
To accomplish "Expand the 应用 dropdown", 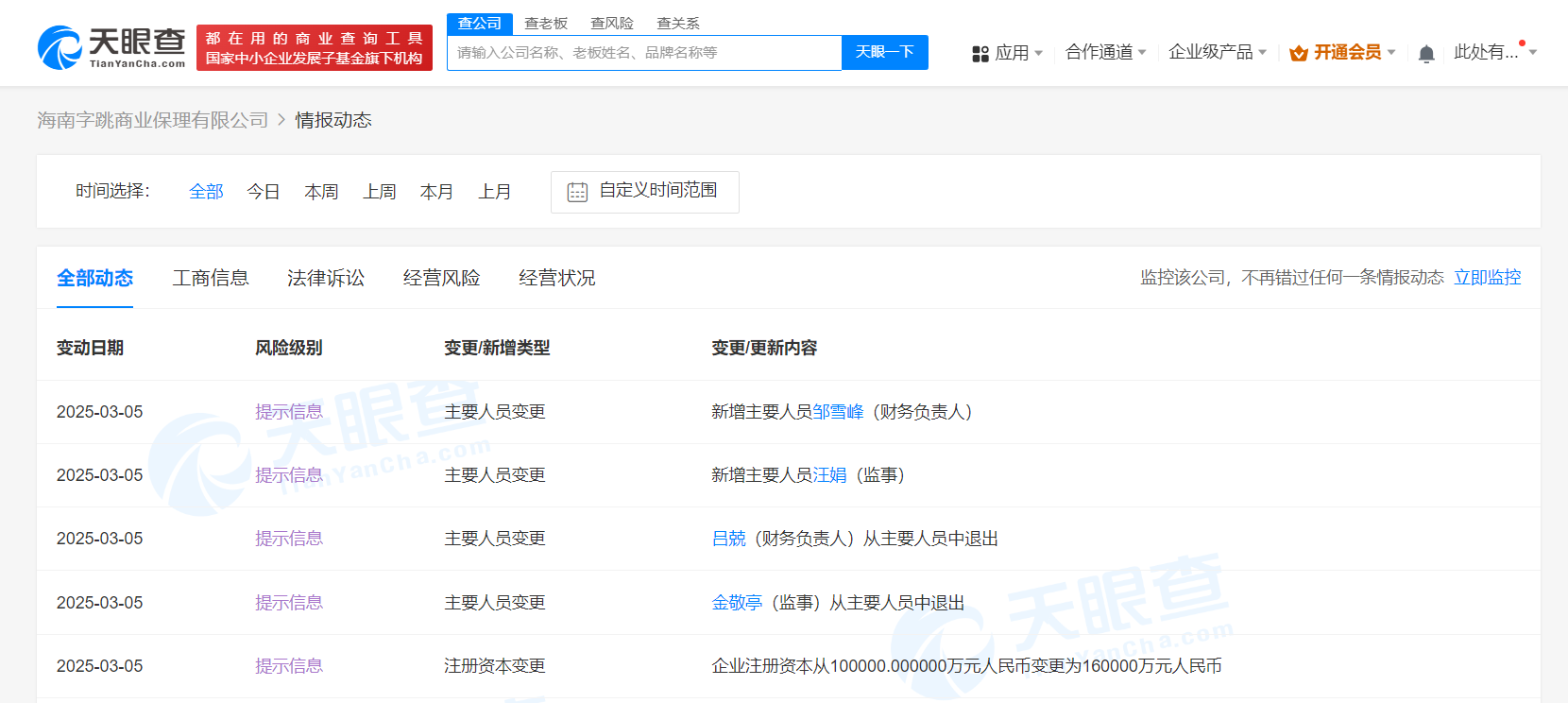I will 1018,53.
